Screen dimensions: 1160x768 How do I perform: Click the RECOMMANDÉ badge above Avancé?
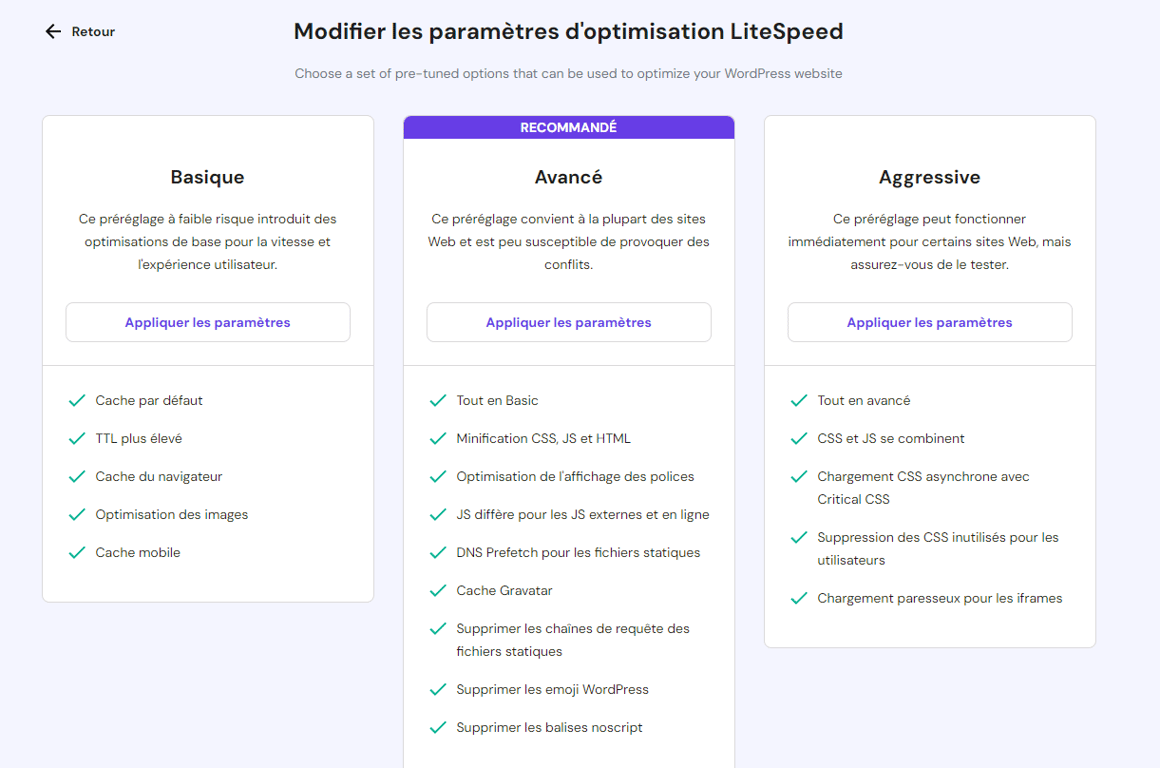tap(568, 126)
